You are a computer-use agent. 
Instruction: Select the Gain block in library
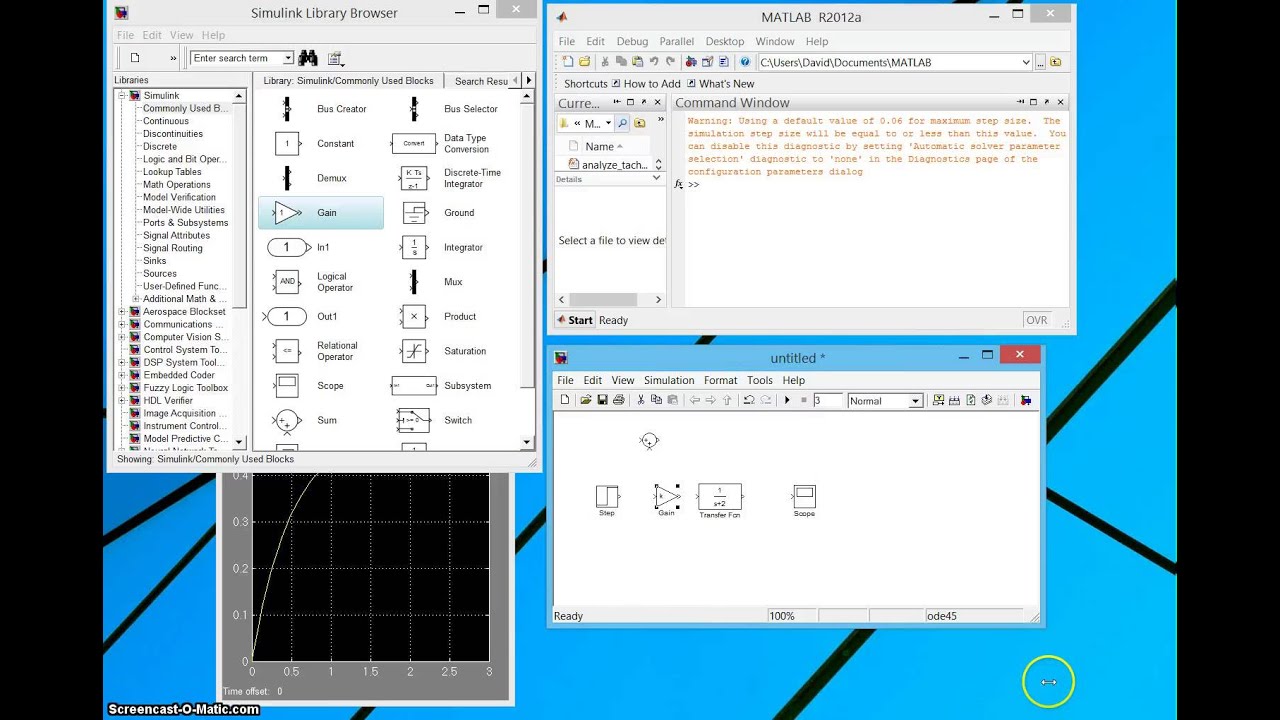320,213
